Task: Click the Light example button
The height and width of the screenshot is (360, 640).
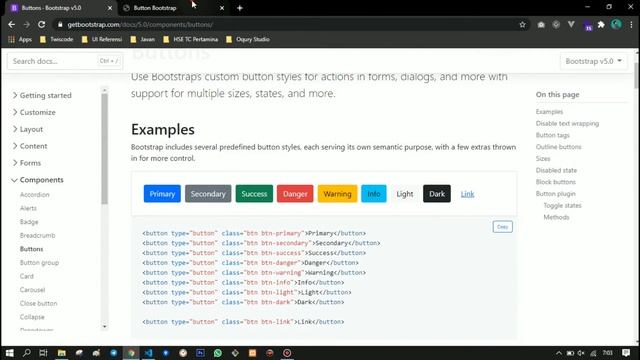Action: (x=405, y=194)
